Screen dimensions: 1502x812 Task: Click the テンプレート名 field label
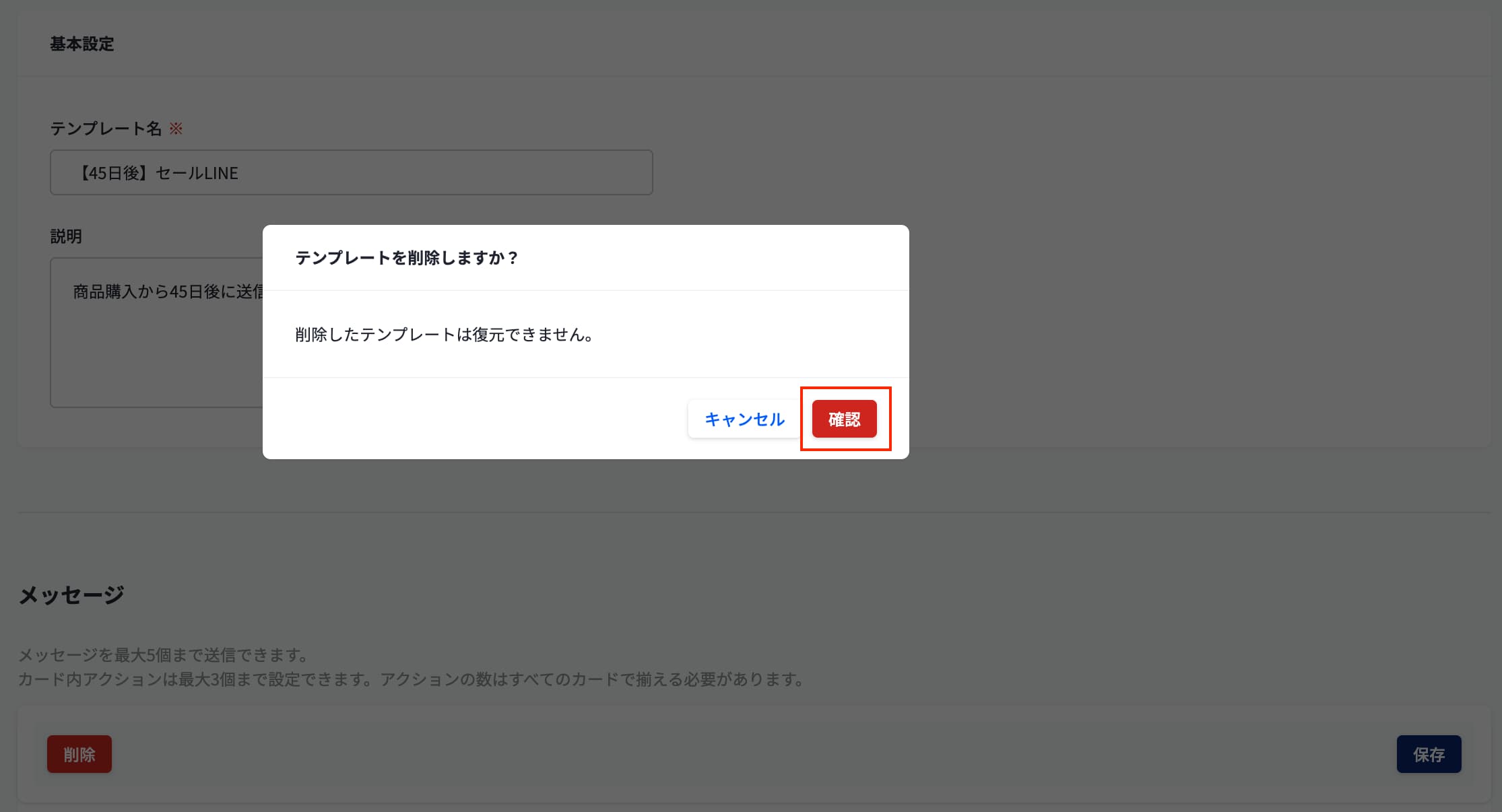[106, 129]
